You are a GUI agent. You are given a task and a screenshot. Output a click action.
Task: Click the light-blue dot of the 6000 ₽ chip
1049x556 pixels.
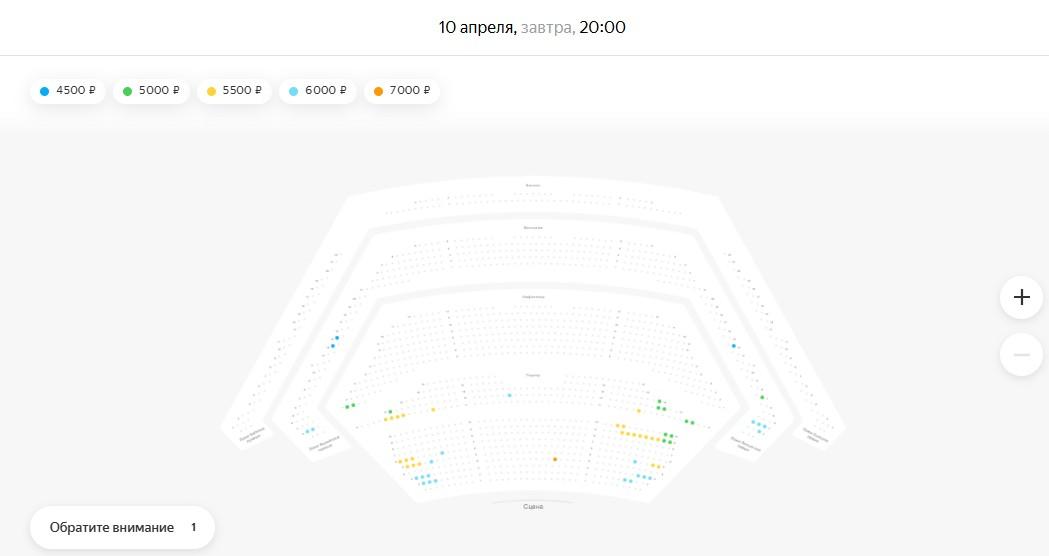(x=293, y=91)
